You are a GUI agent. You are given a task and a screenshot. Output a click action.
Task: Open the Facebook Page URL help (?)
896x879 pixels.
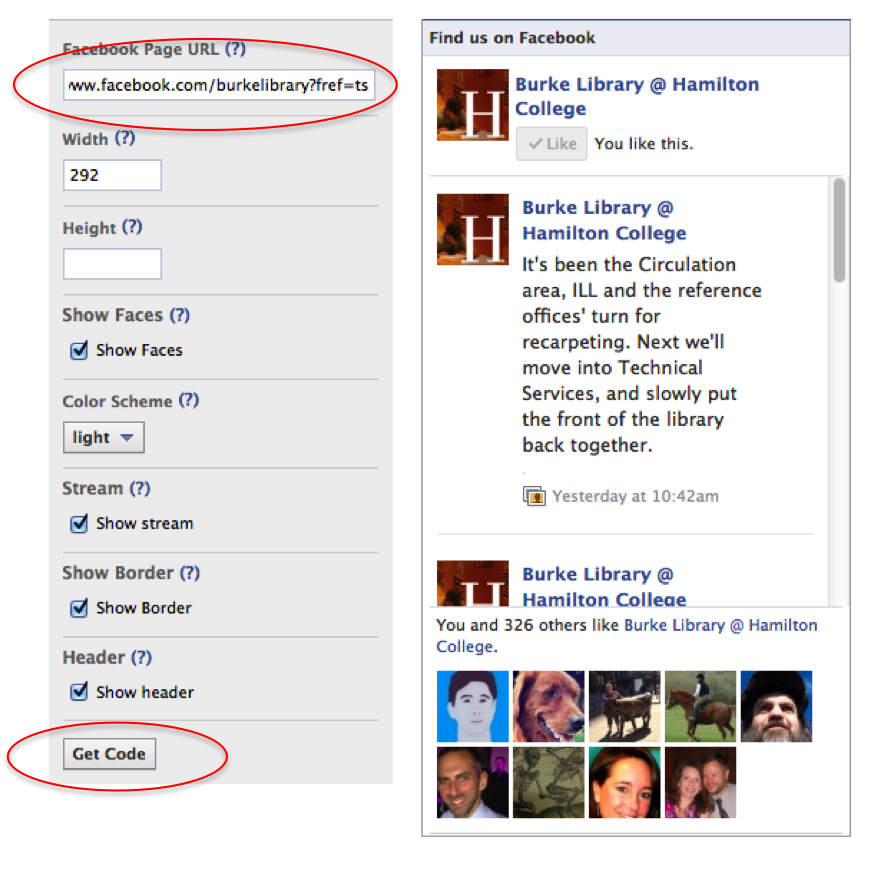tap(235, 49)
